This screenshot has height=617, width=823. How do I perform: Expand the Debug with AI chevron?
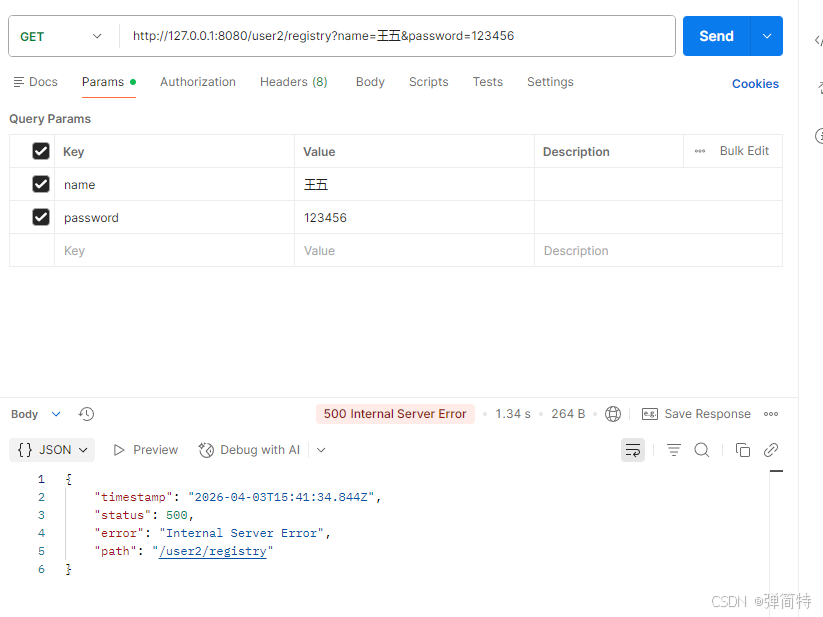[x=321, y=450]
